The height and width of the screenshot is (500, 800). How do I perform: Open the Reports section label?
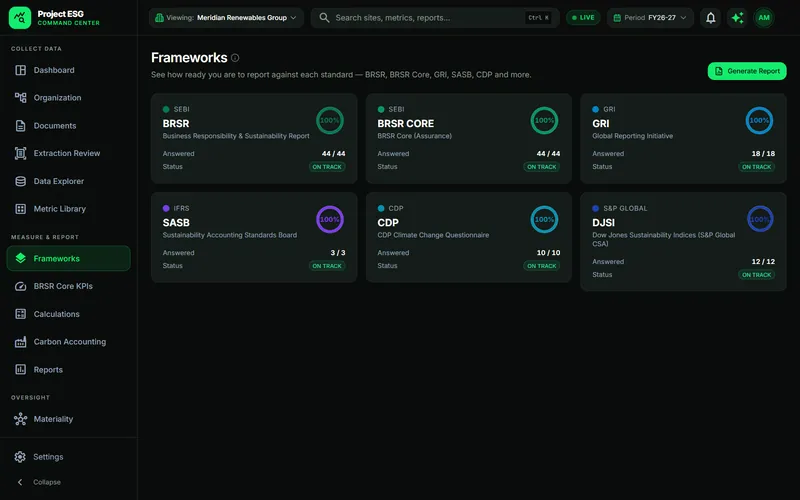click(x=48, y=370)
